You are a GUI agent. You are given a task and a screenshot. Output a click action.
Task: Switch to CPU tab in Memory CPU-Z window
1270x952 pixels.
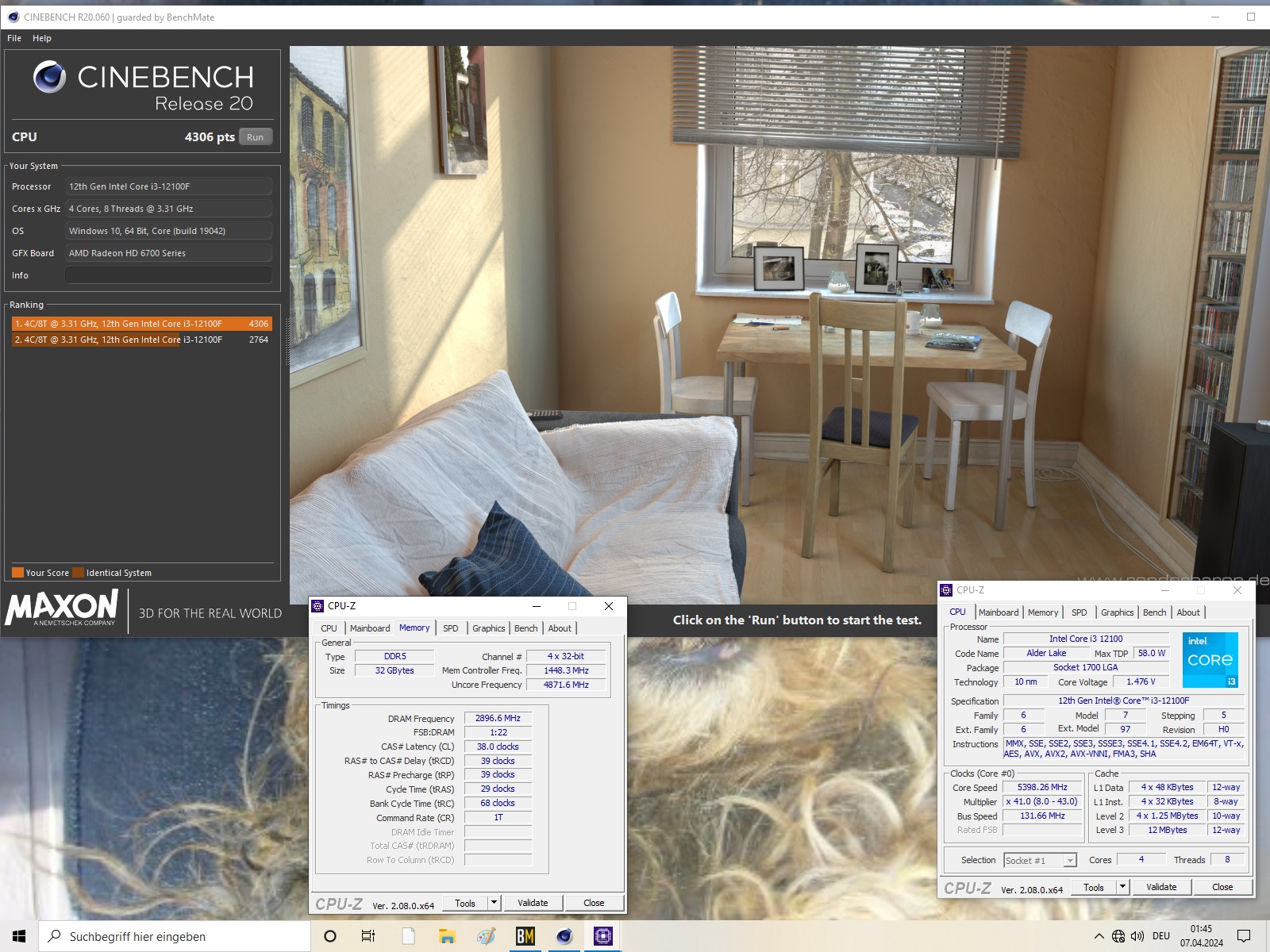click(x=329, y=628)
